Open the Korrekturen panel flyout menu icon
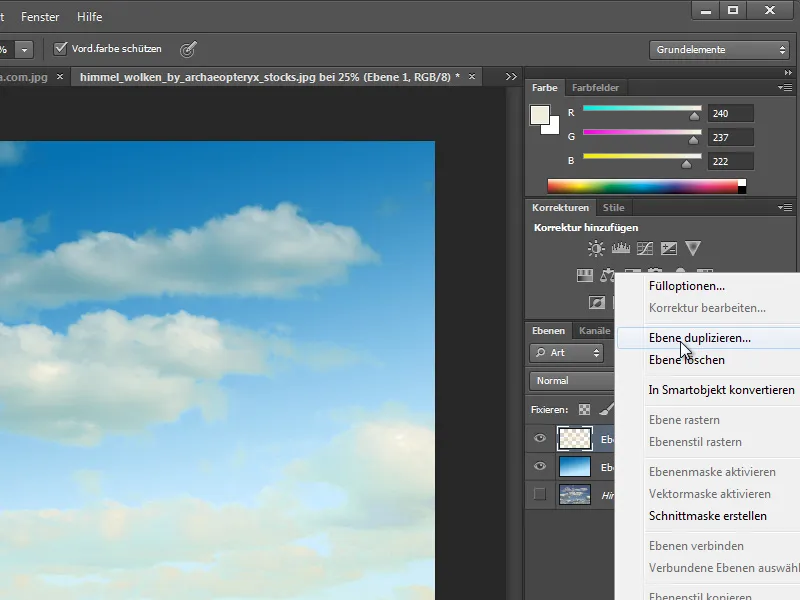Image resolution: width=800 pixels, height=600 pixels. coord(785,207)
